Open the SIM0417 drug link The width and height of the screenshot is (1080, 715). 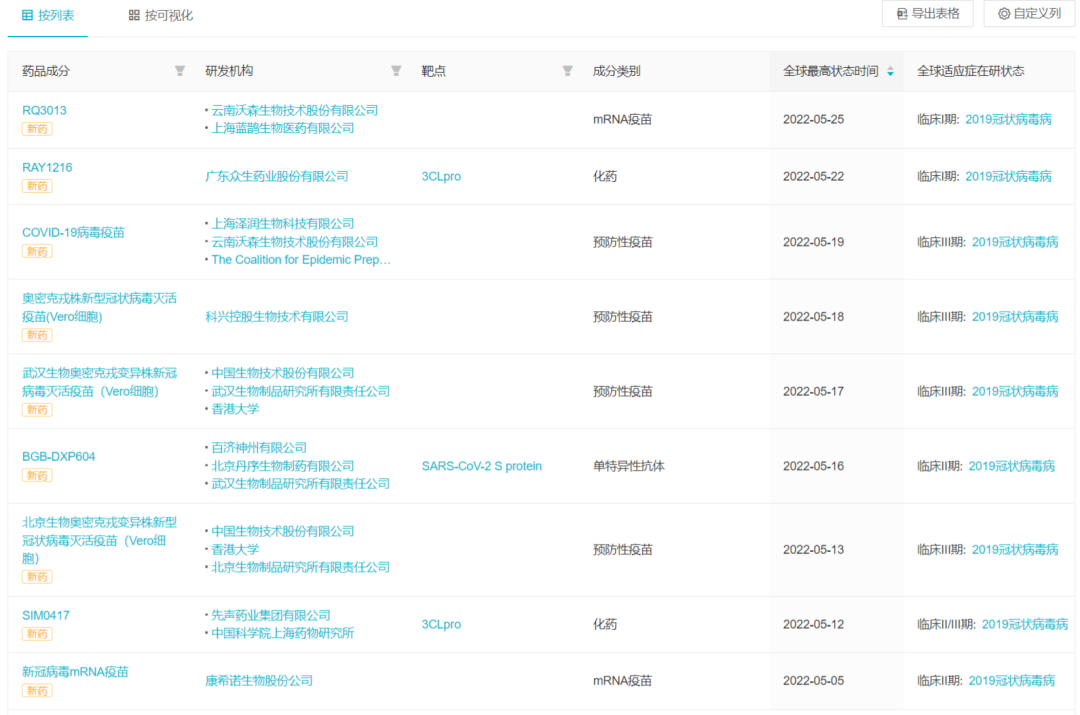pyautogui.click(x=46, y=615)
